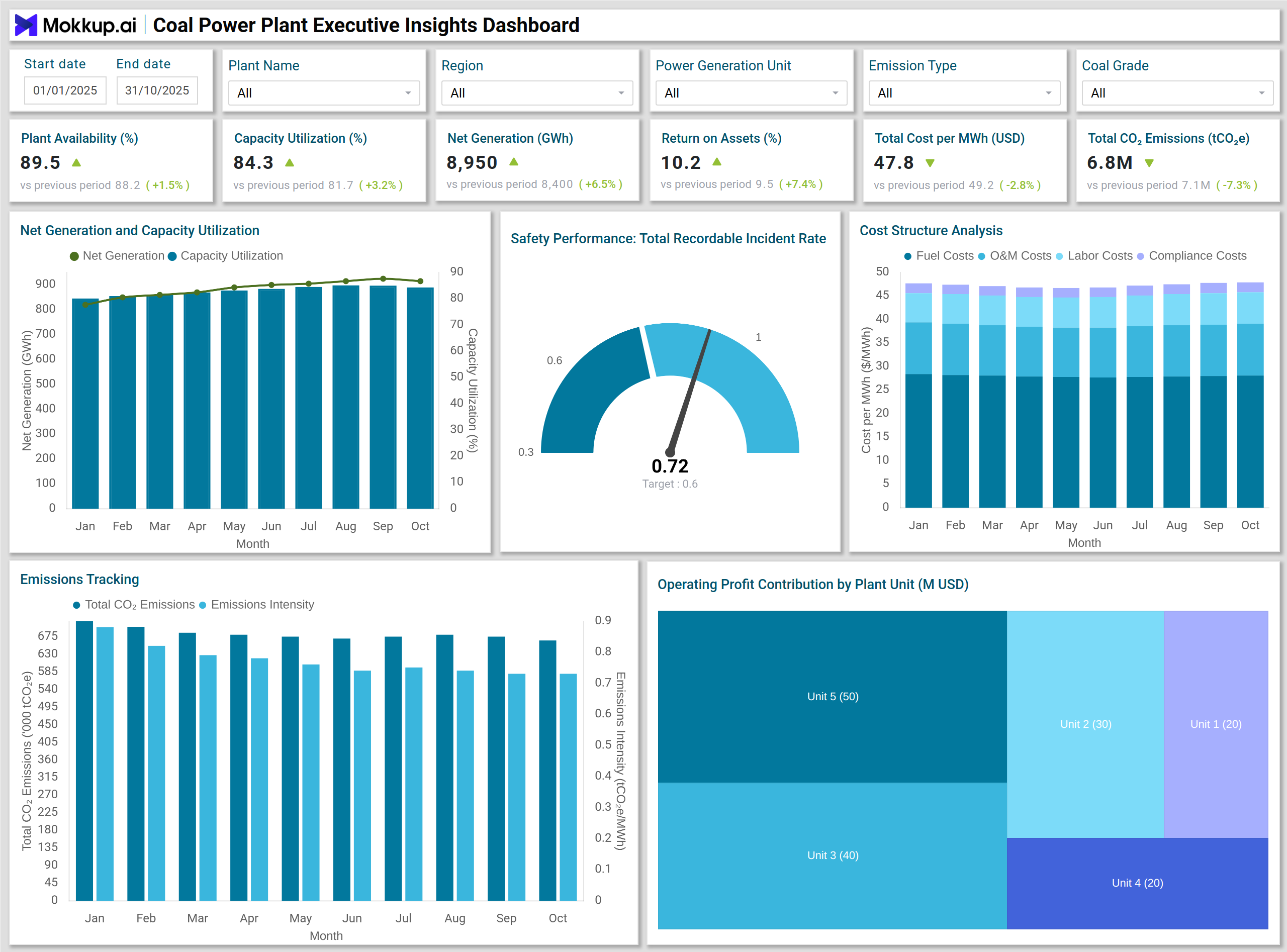Toggle Total CO₂ Emissions legend item
This screenshot has height=952, width=1287.
(x=134, y=605)
